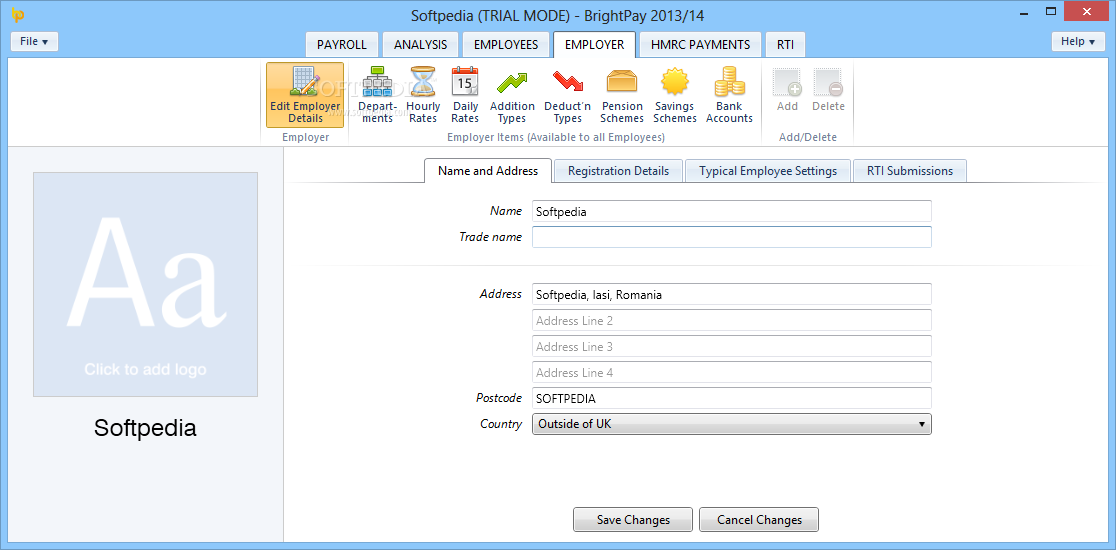
Task: Switch to the HMRC PAYMENTS tab
Action: coord(700,44)
